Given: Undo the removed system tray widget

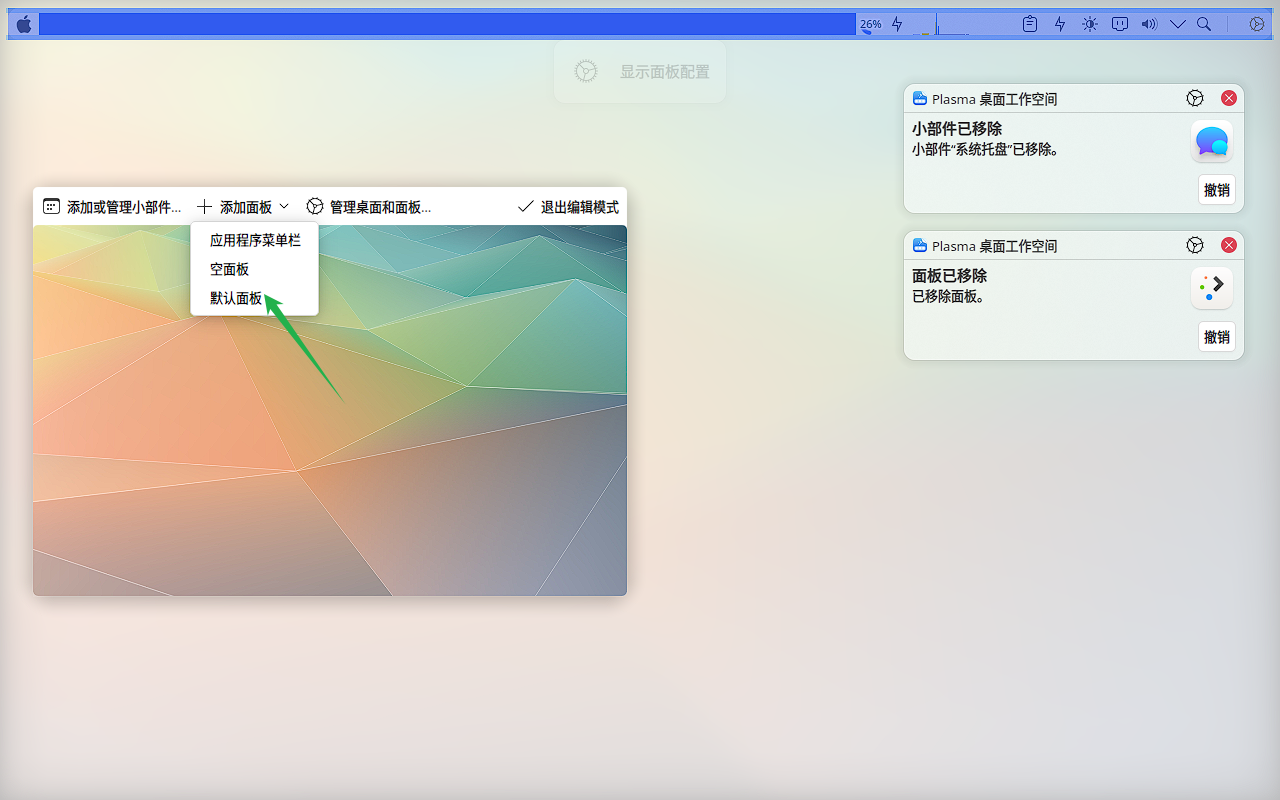Looking at the screenshot, I should [1216, 190].
